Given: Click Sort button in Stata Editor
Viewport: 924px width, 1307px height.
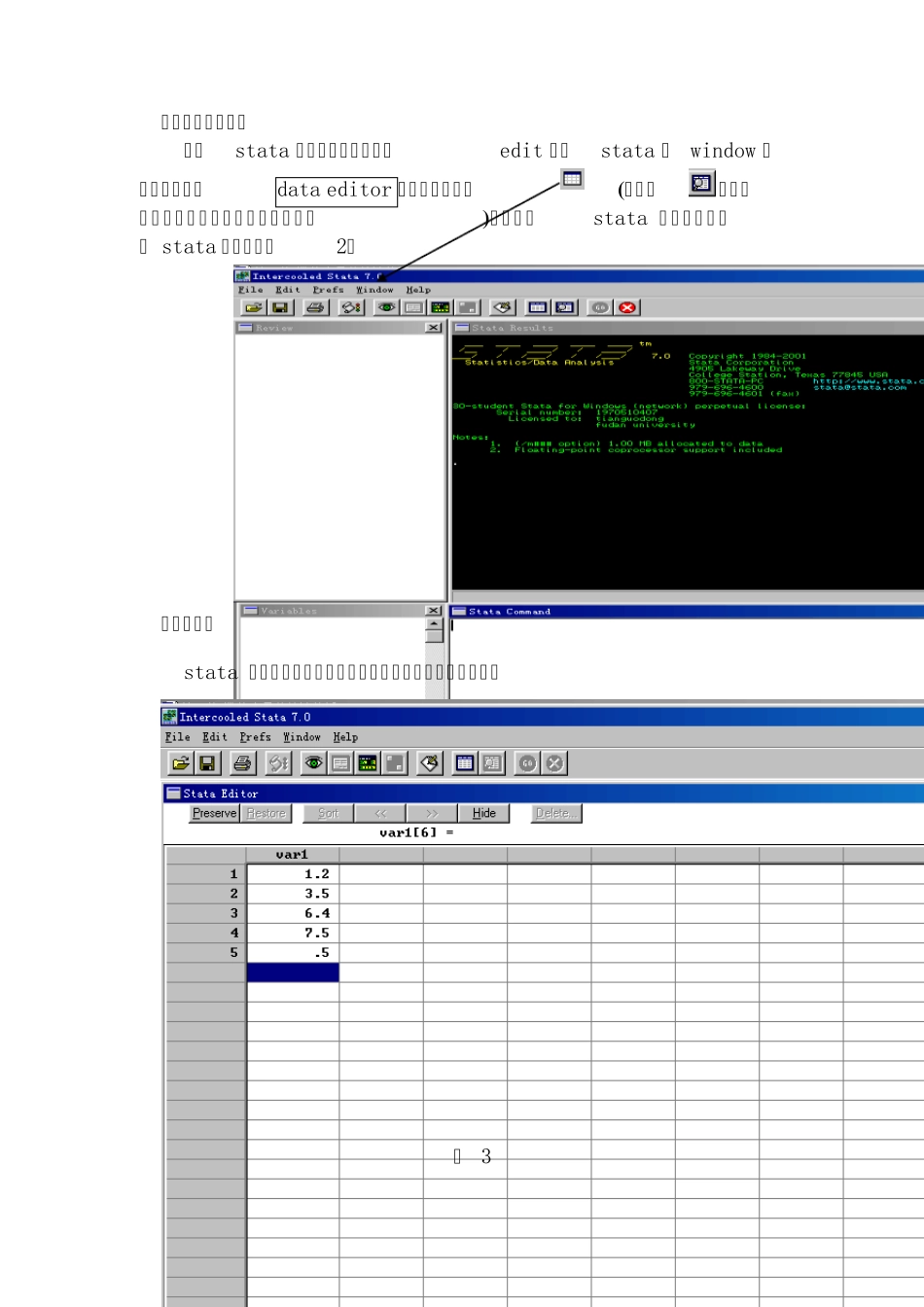Looking at the screenshot, I should pos(329,814).
